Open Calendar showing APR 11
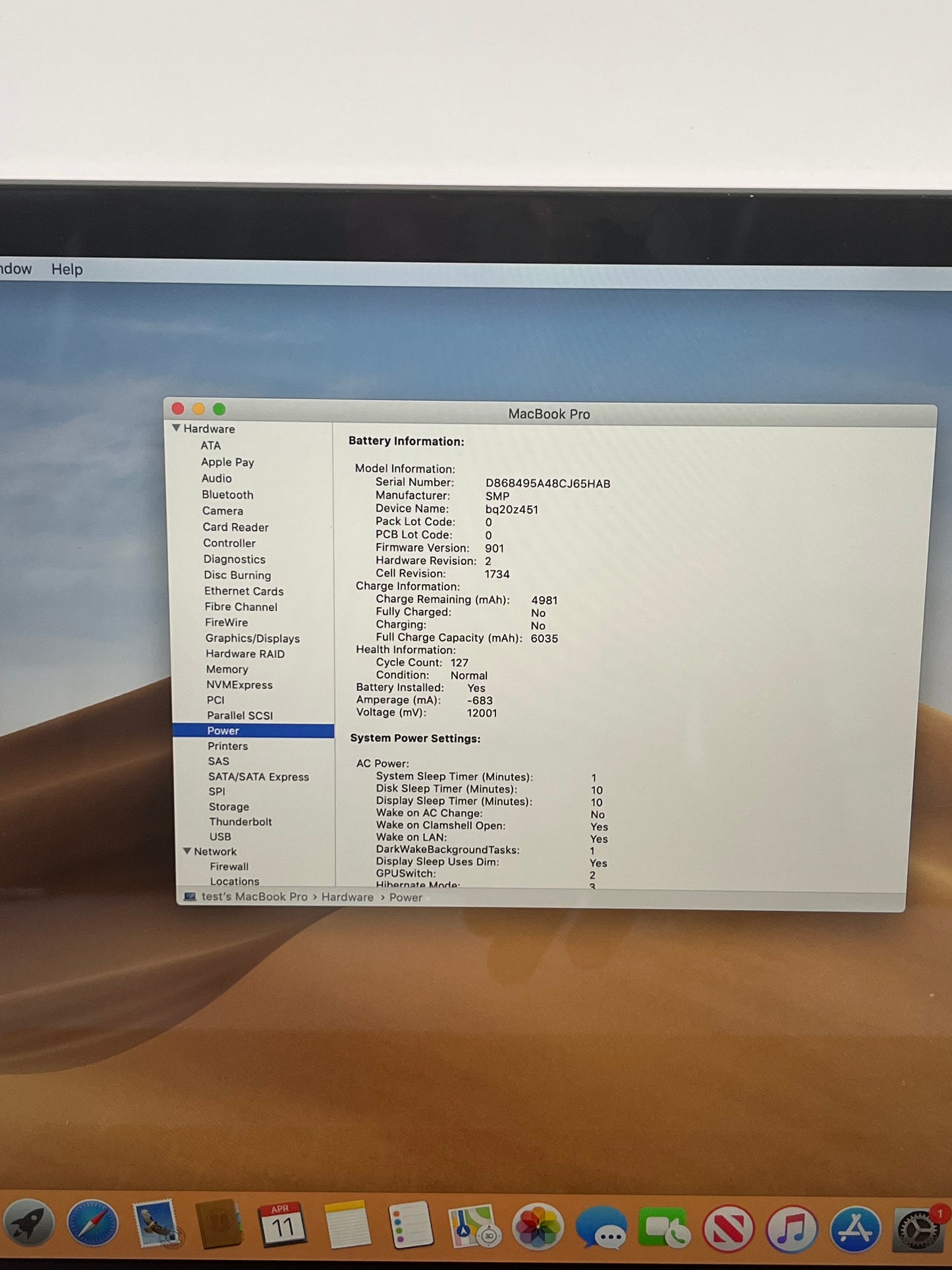952x1270 pixels. pos(282,1225)
